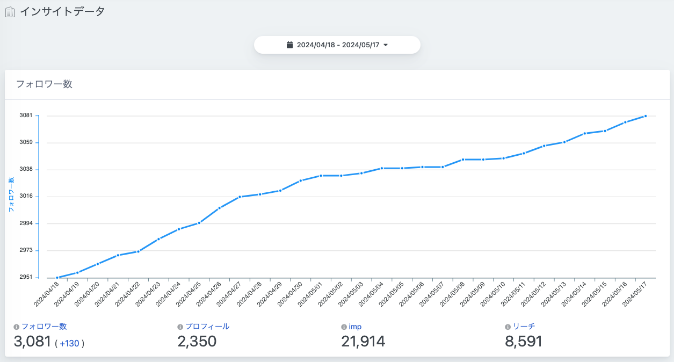Click the フォロワー数 chart card title
Viewport: 674px width, 362px height.
[x=44, y=84]
